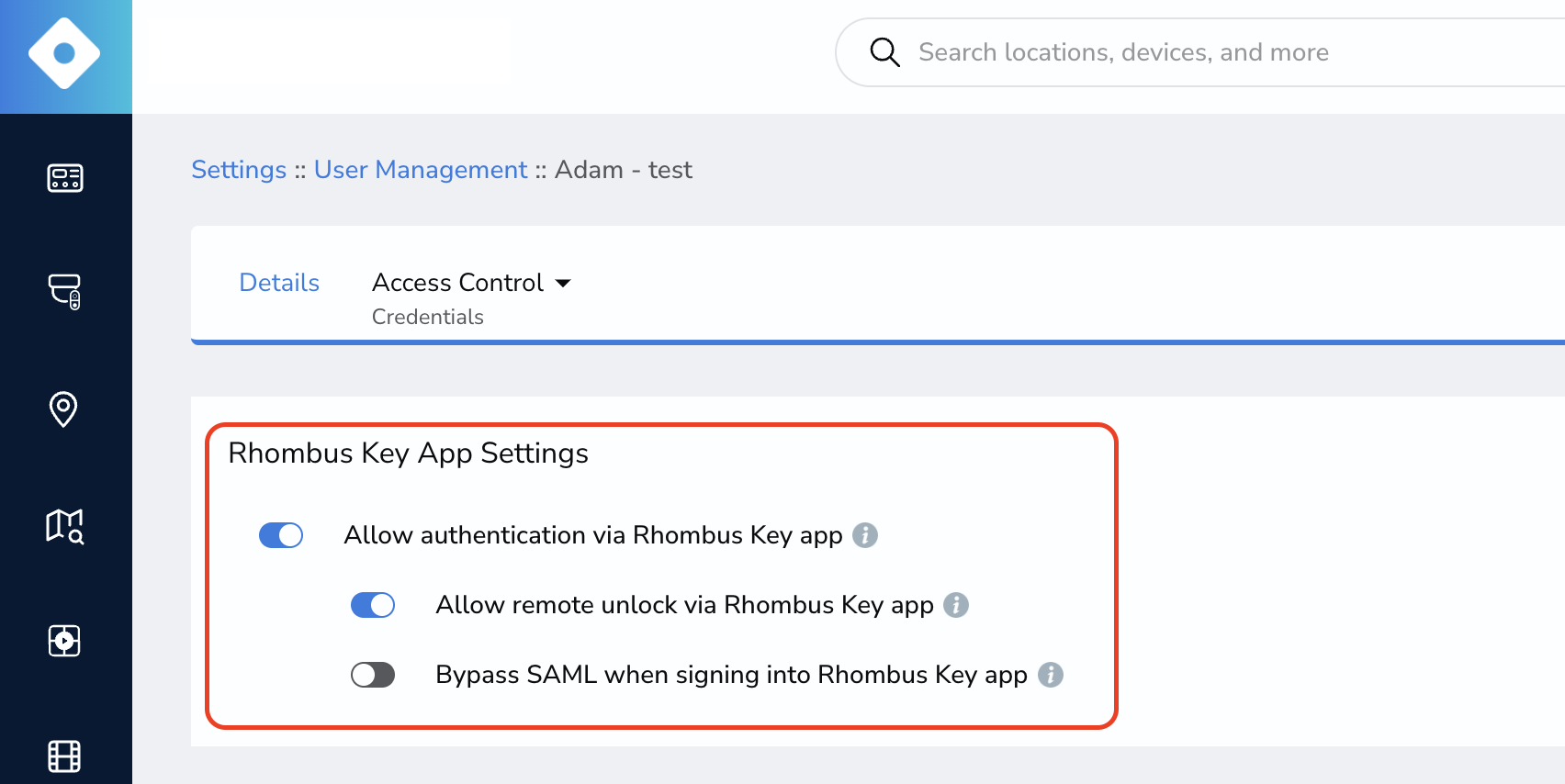This screenshot has width=1565, height=784.
Task: Show info for Allow remote unlock setting
Action: coord(956,605)
